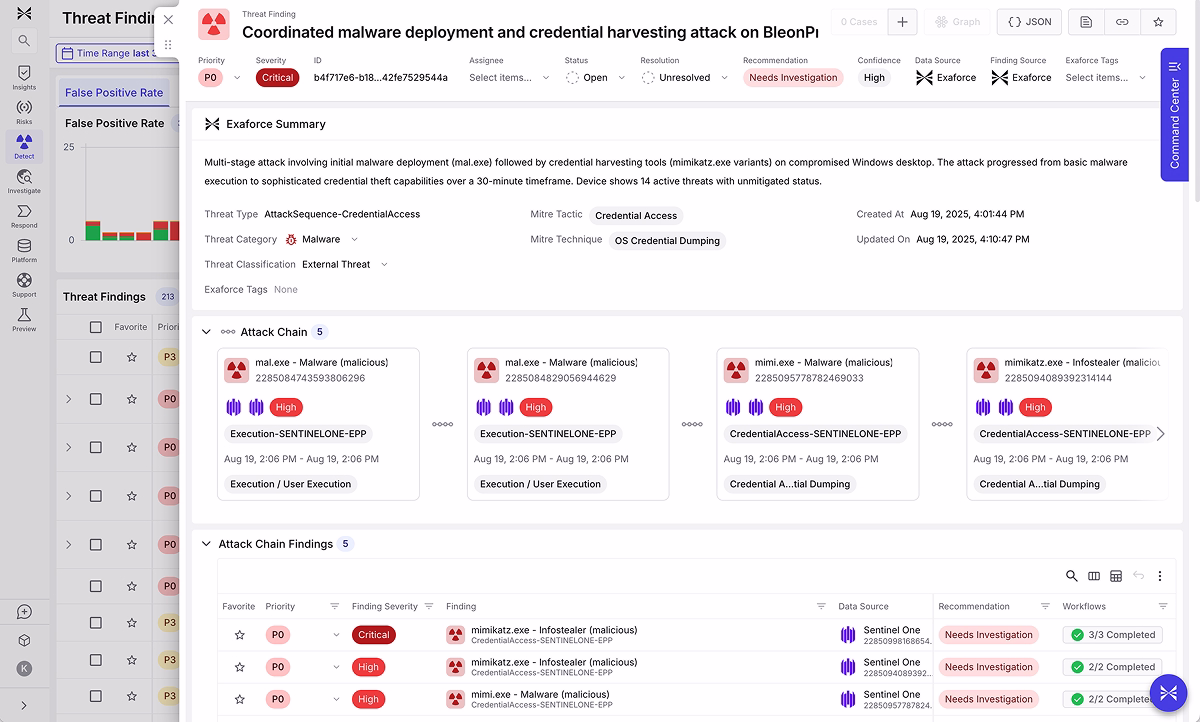
Task: Change Status from Open
Action: click(597, 77)
